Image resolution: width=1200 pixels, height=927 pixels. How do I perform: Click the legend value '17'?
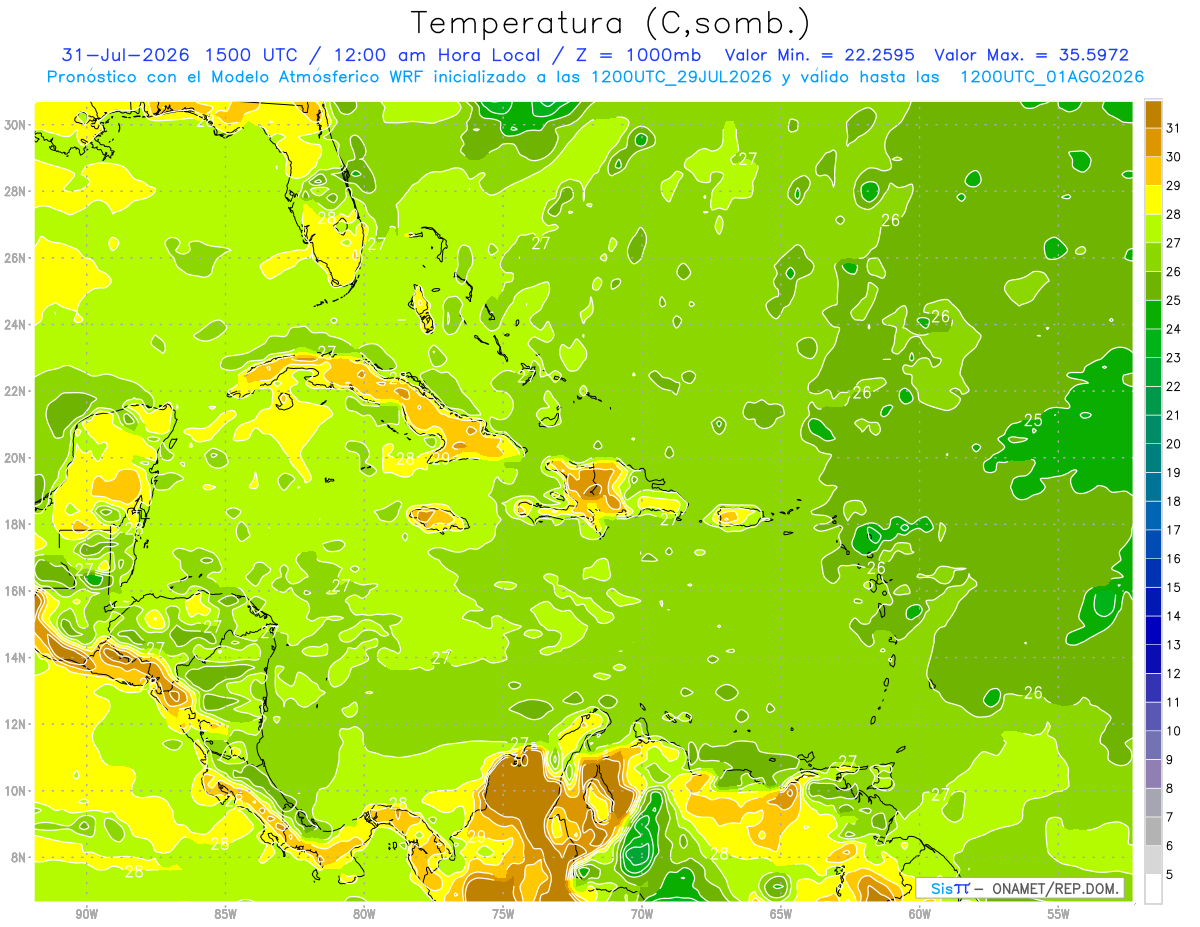point(1173,530)
